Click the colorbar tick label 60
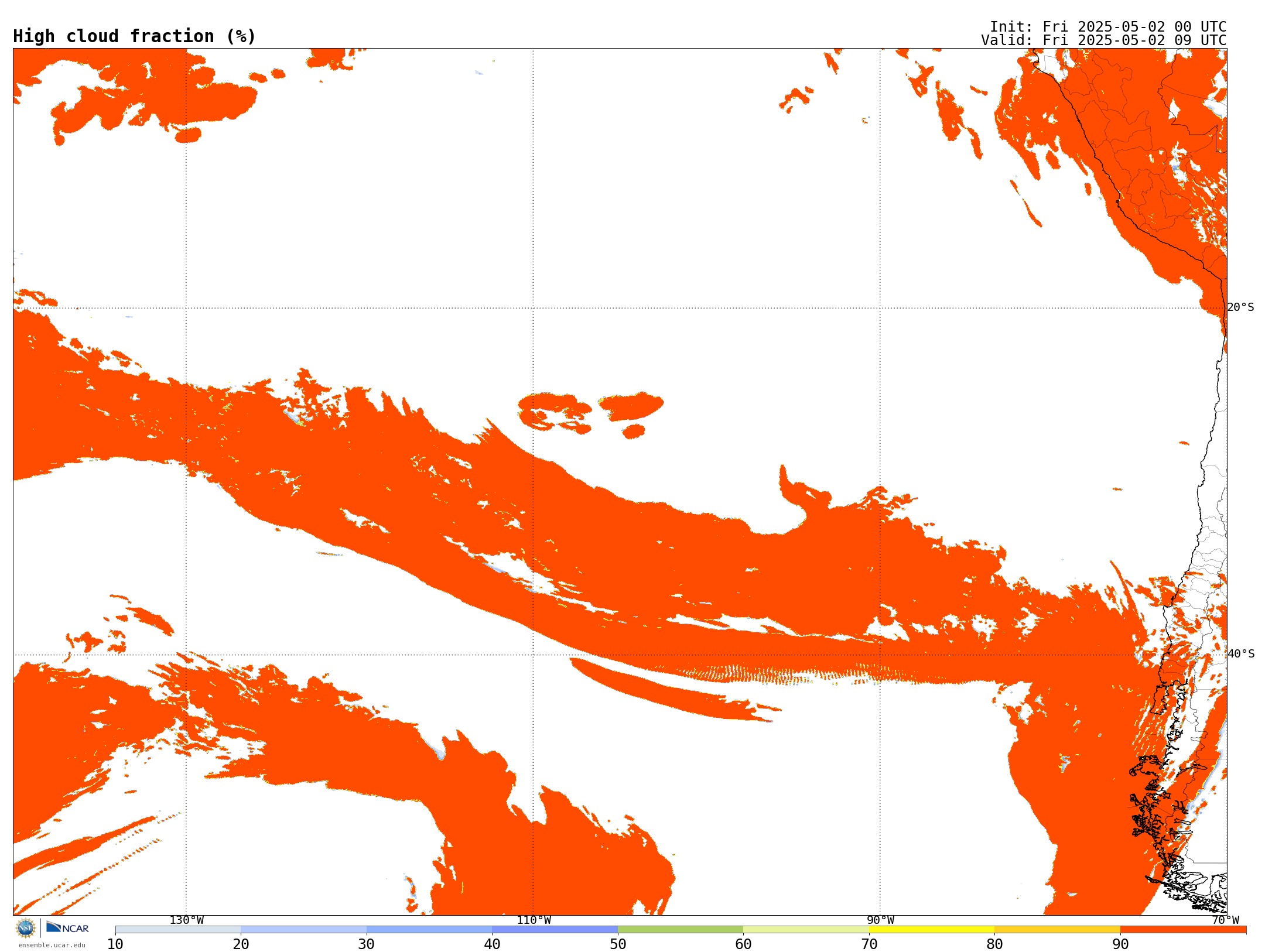1265x952 pixels. [x=743, y=944]
